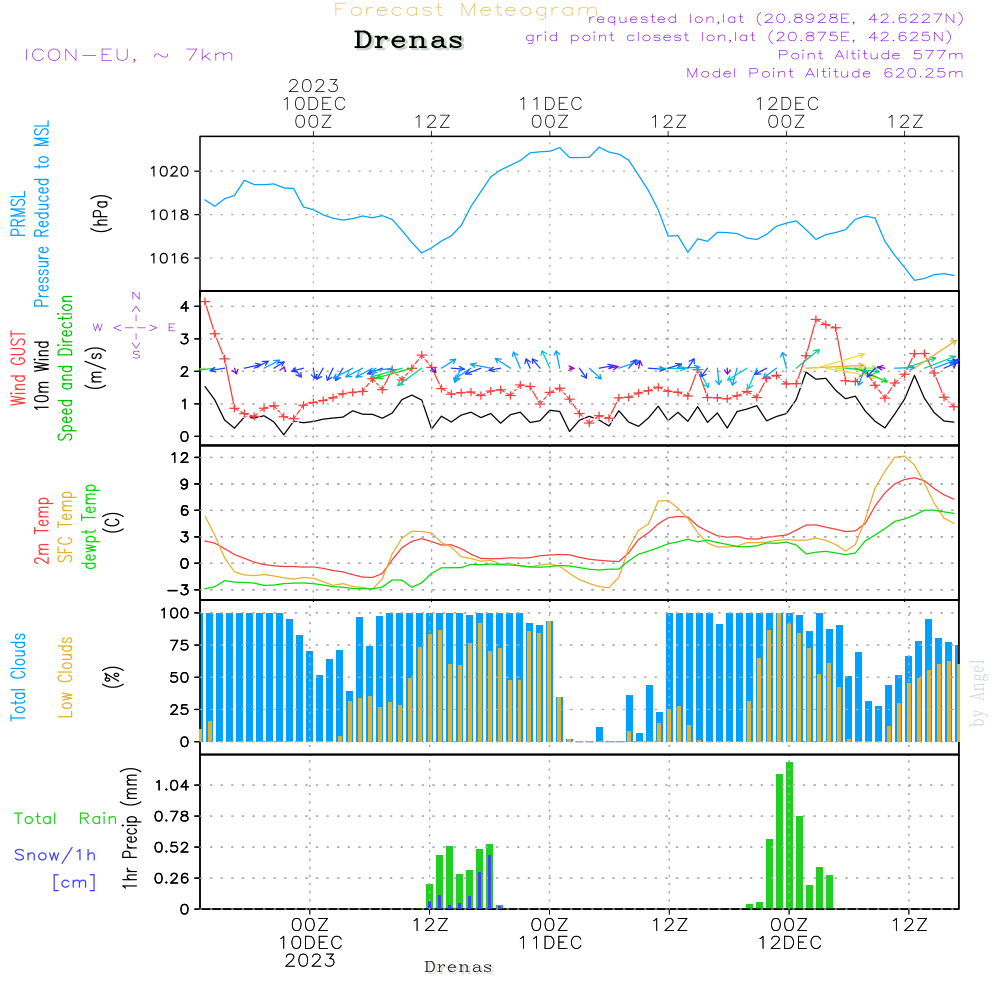Click the N-S-W-E compass rose
The image size is (1000, 1000).
(x=135, y=327)
